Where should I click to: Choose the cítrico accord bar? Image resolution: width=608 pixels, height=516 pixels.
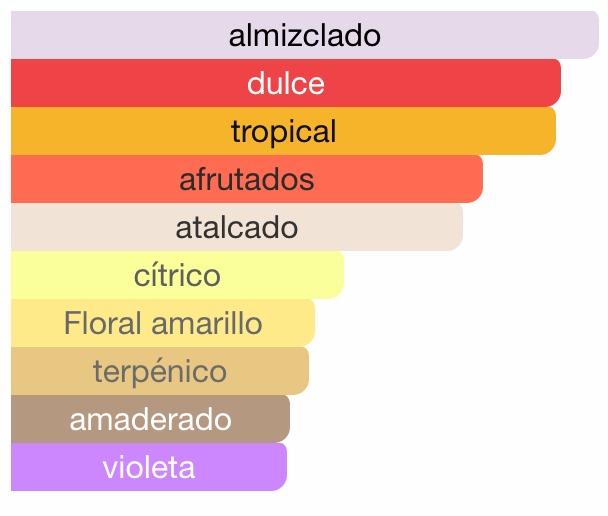[x=177, y=275]
